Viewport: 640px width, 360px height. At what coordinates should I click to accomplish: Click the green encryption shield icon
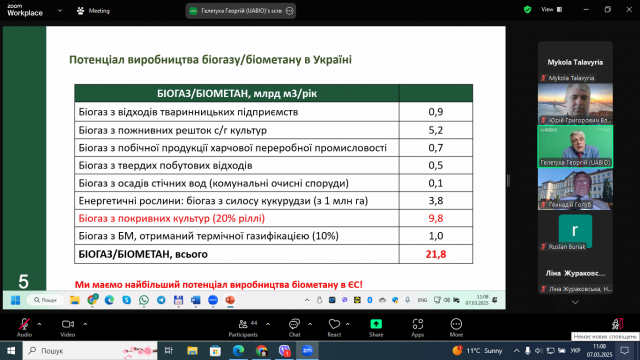[x=527, y=9]
